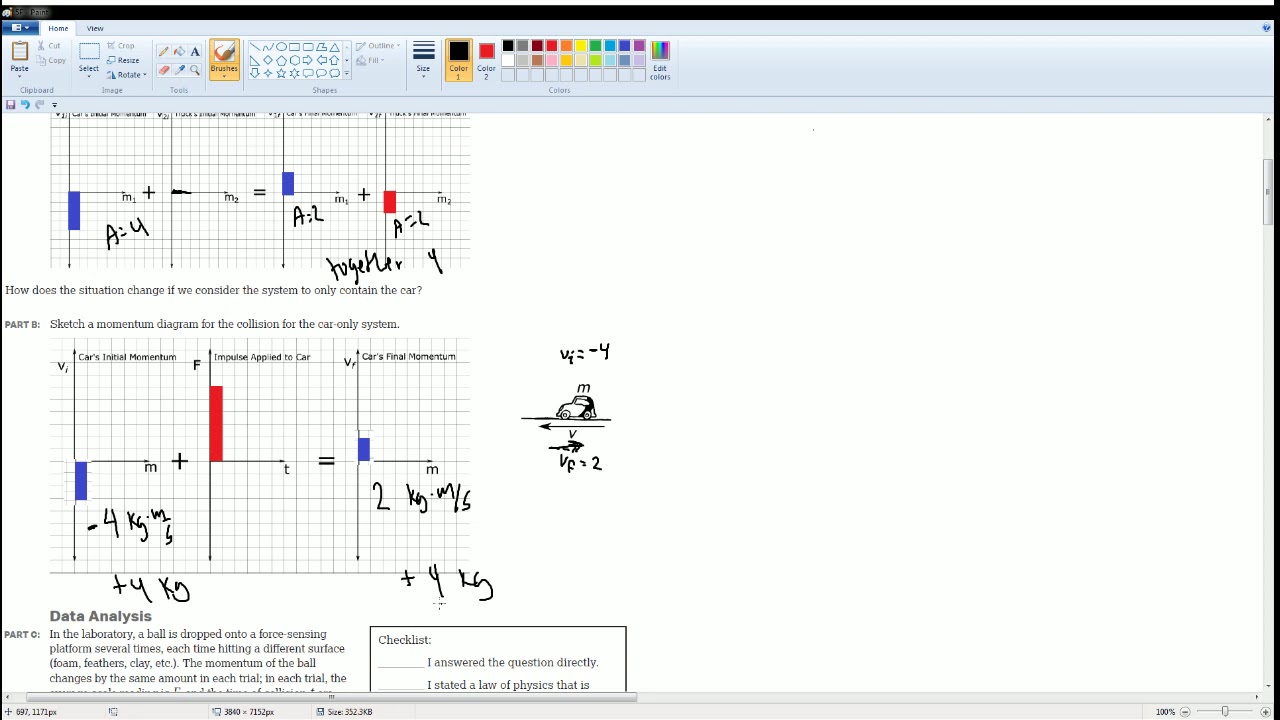Image resolution: width=1280 pixels, height=720 pixels.
Task: Click the Paste clipboard icon
Action: [x=19, y=51]
